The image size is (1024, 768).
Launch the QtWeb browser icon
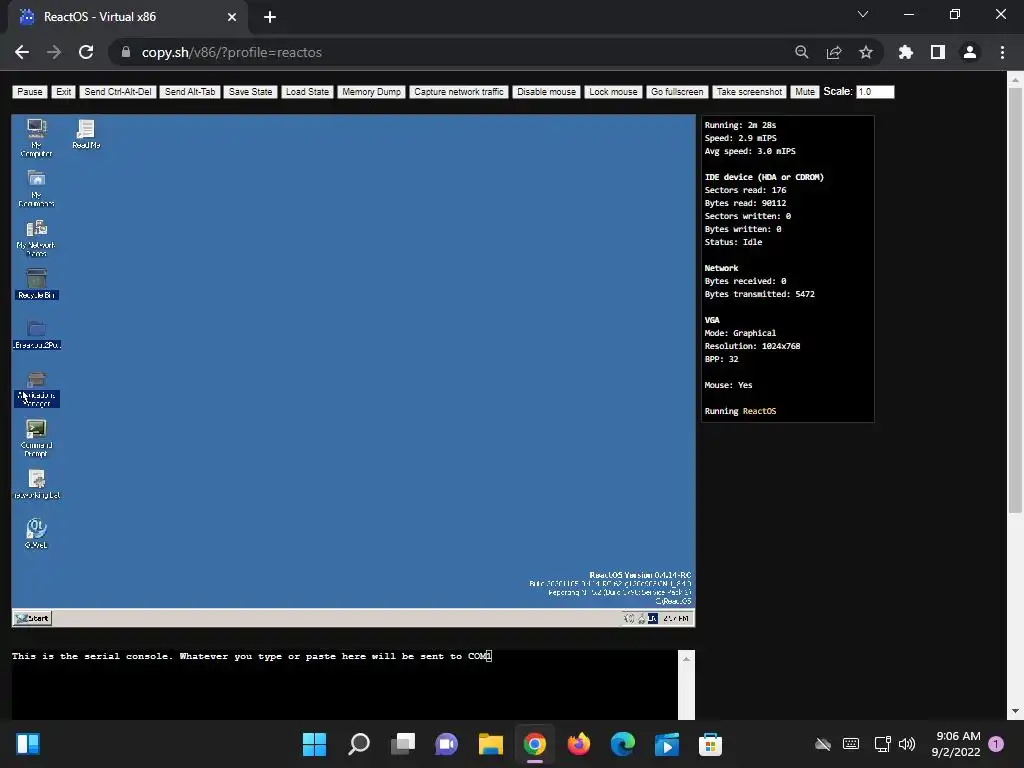coord(37,534)
